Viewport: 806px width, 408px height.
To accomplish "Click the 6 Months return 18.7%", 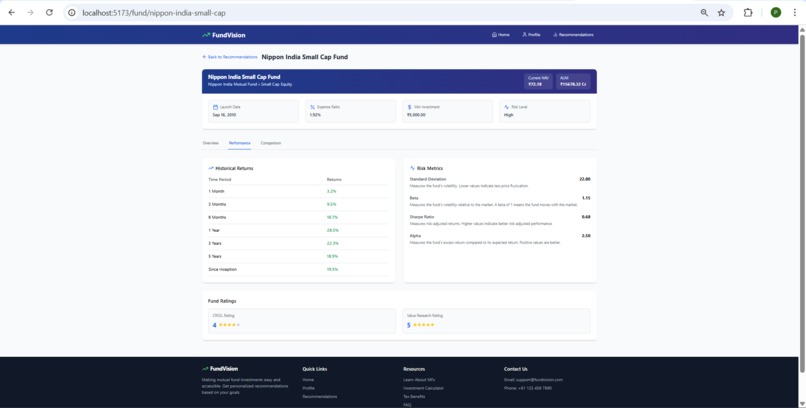I will [333, 217].
